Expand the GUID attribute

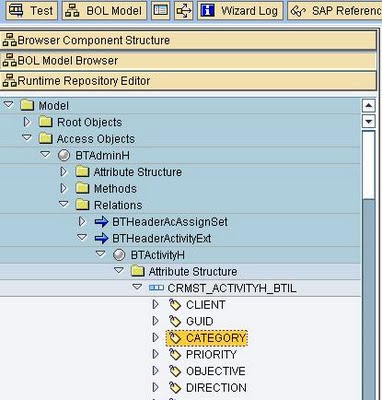pyautogui.click(x=155, y=321)
